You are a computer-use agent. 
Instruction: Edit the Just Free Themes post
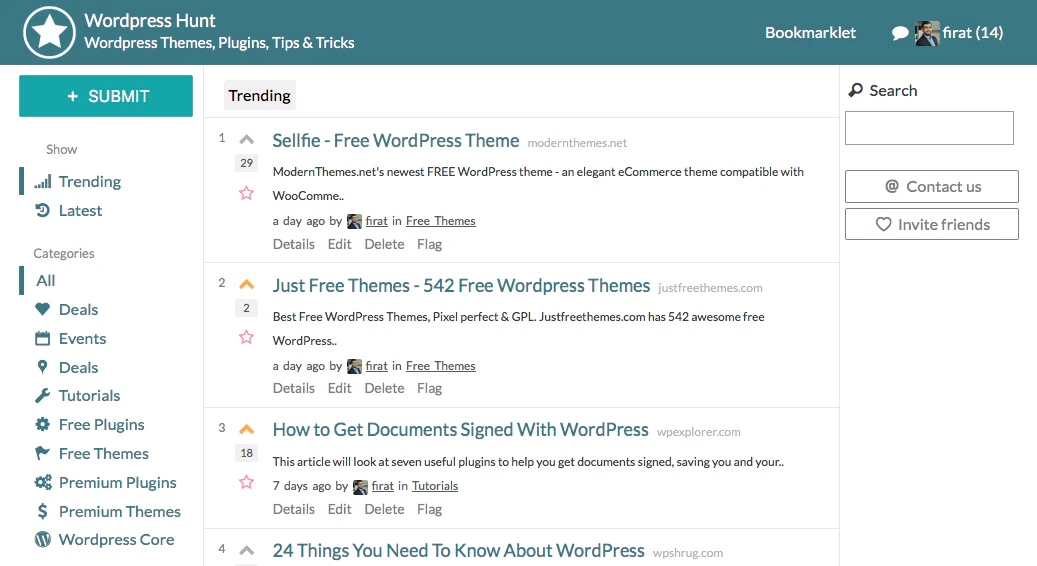tap(339, 388)
